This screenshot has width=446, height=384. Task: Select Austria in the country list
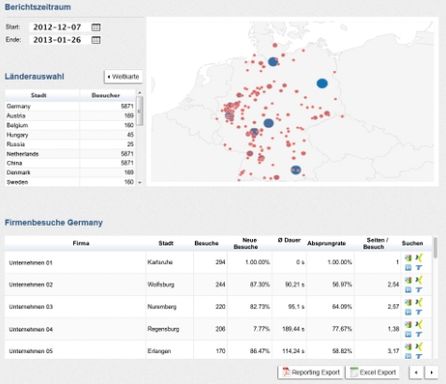(70, 116)
